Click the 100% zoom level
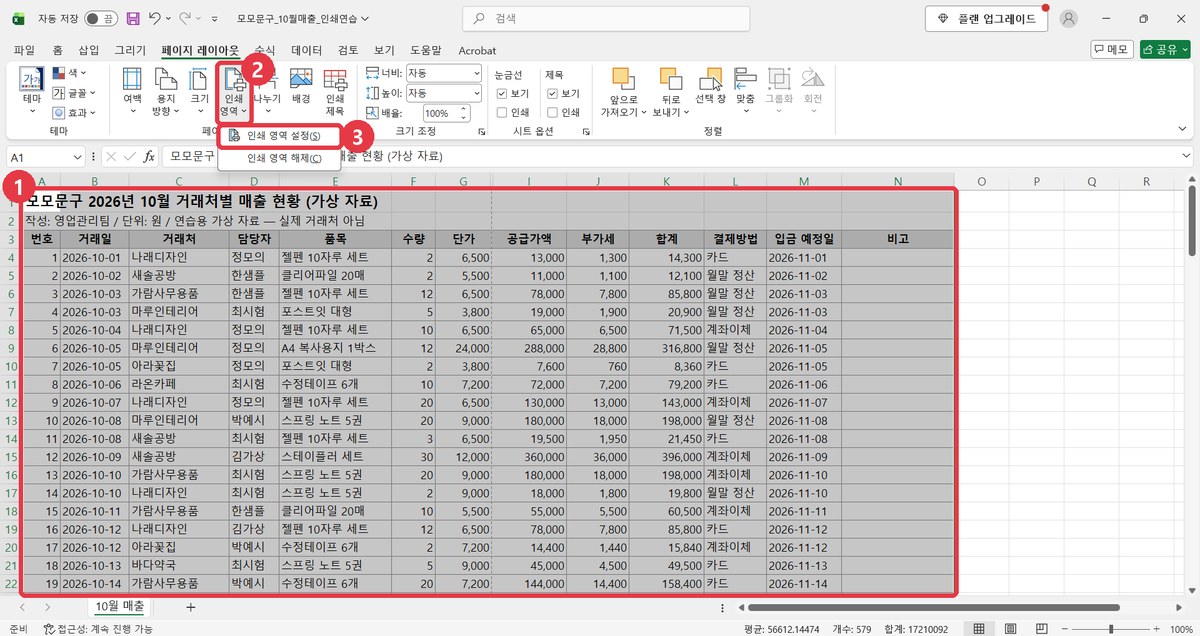 (x=1180, y=629)
